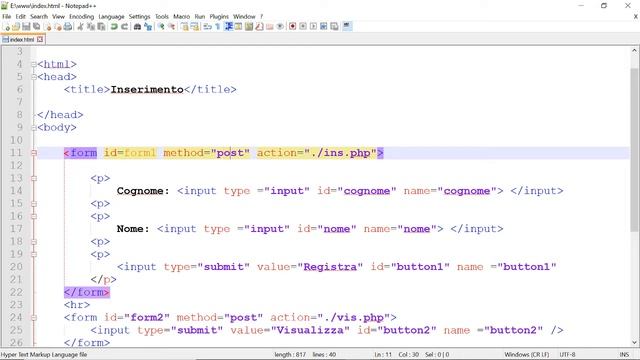Click Windows (CR LF) in status bar
Screen dimensions: 640x360
tap(527, 355)
